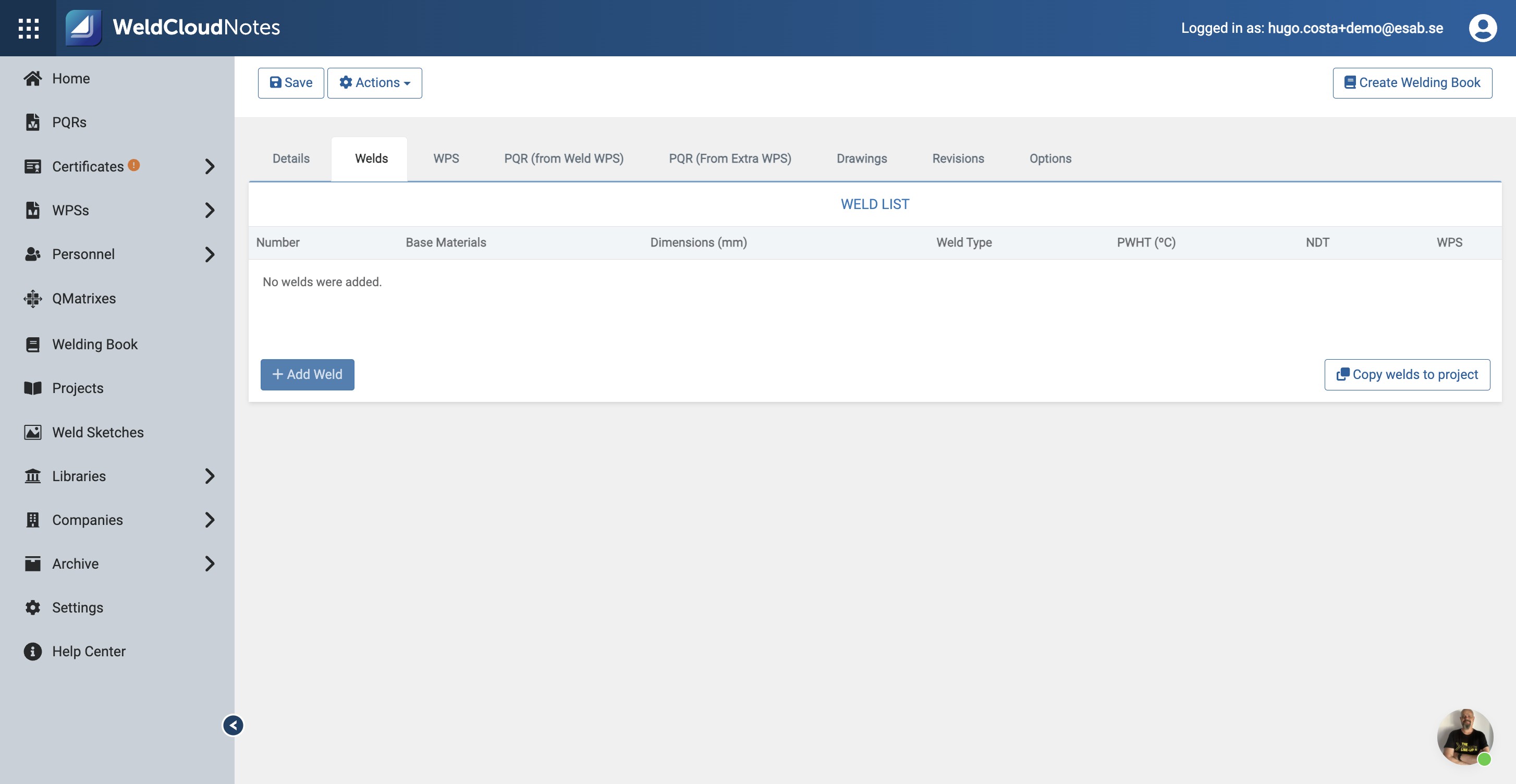Click the WPS column header in table
Screen dimensions: 1516x784
(1449, 242)
